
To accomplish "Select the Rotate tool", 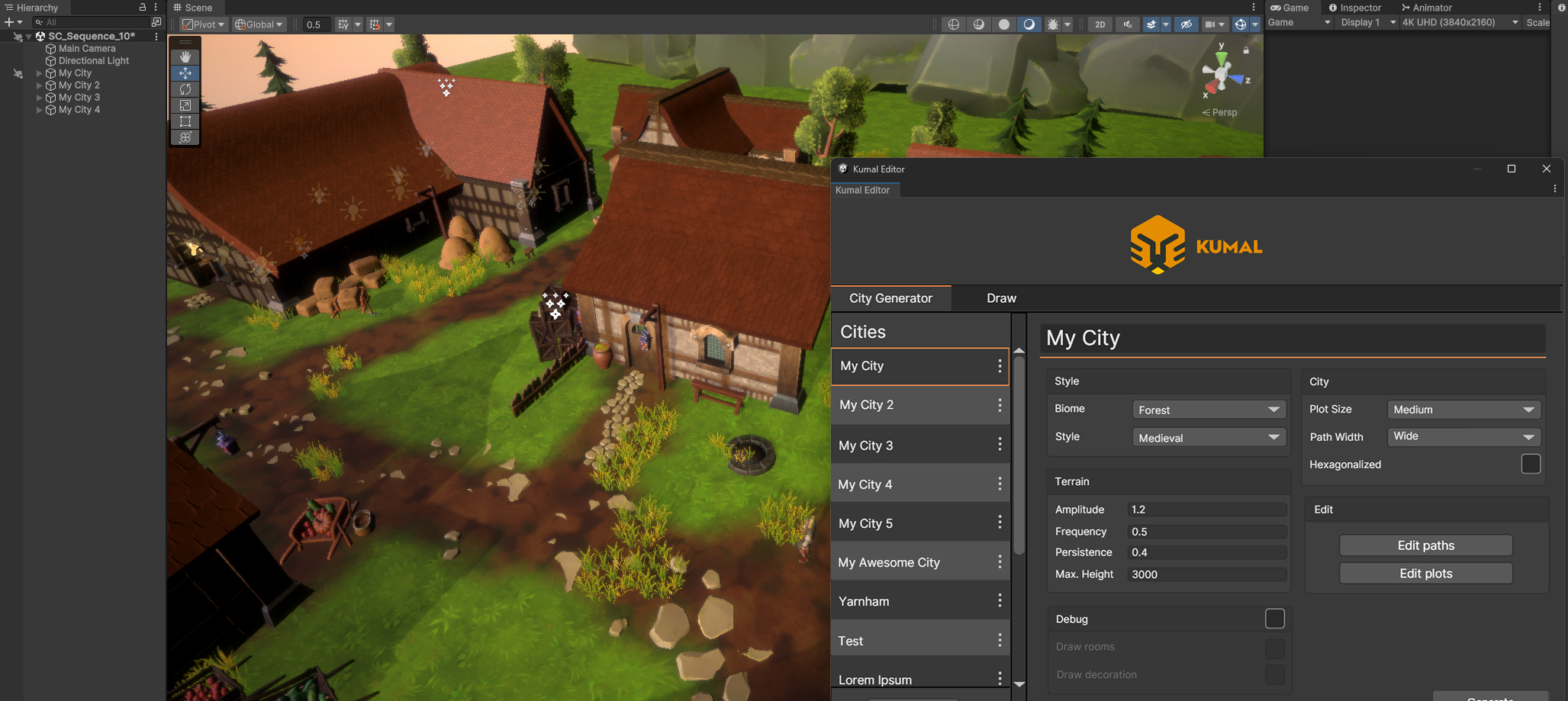I will click(x=185, y=88).
